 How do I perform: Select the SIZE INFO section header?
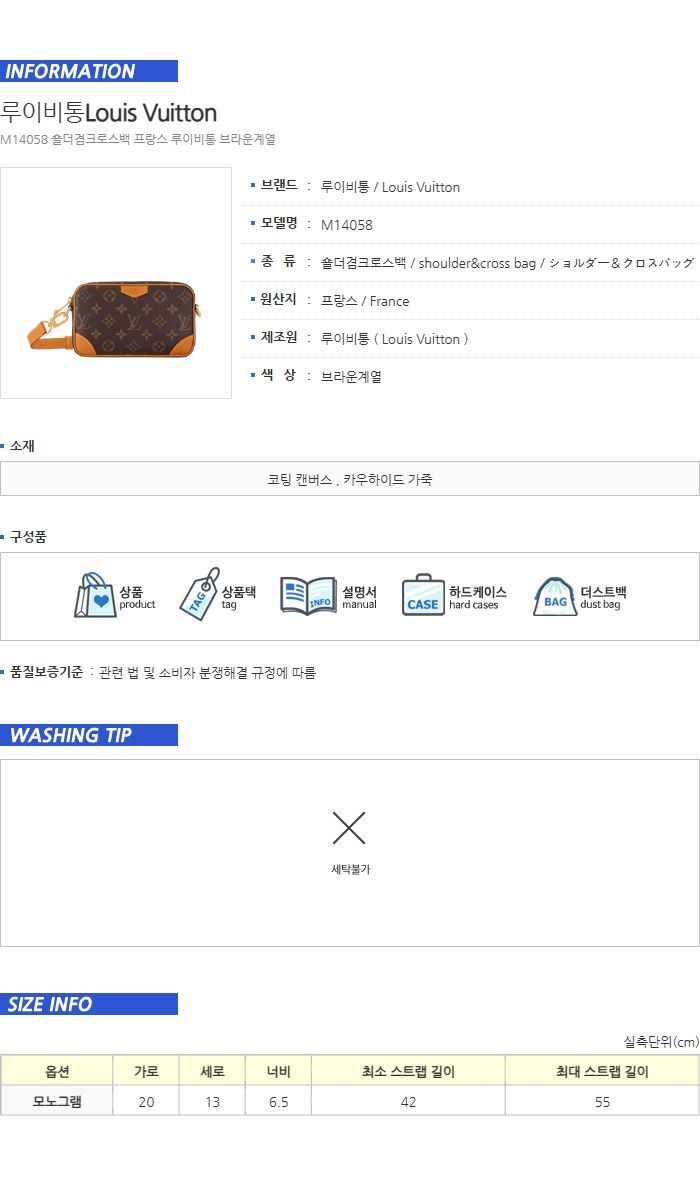(x=89, y=1004)
